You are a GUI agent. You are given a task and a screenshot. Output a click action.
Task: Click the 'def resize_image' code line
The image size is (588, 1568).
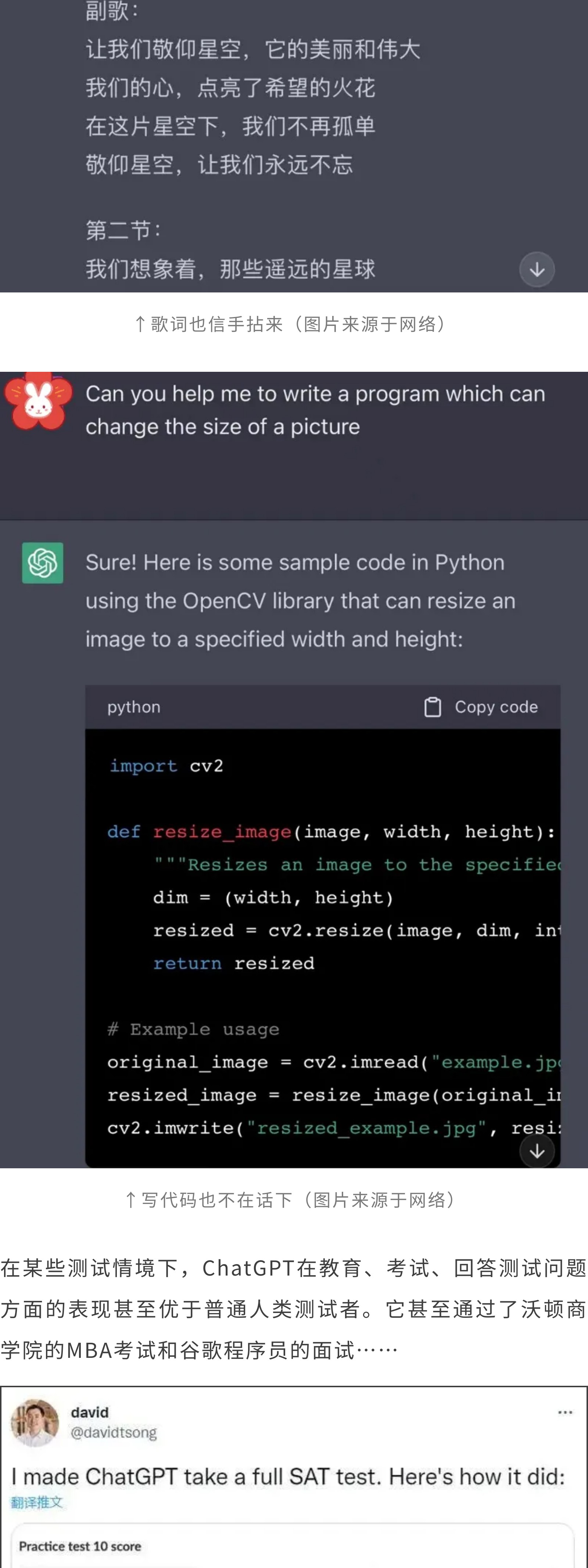coord(332,831)
